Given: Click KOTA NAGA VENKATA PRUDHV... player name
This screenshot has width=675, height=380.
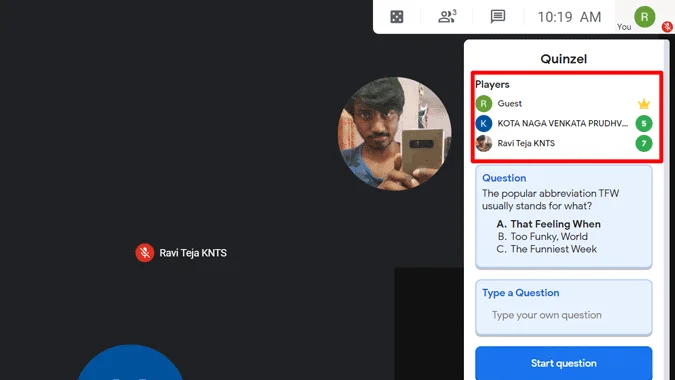Looking at the screenshot, I should [x=563, y=124].
